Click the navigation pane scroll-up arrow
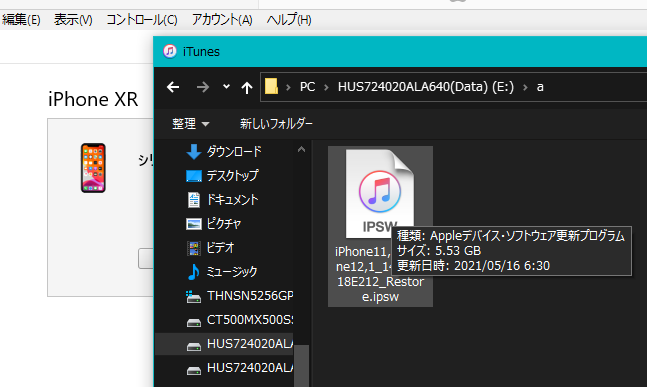Viewport: 647px width, 387px height. tap(301, 149)
